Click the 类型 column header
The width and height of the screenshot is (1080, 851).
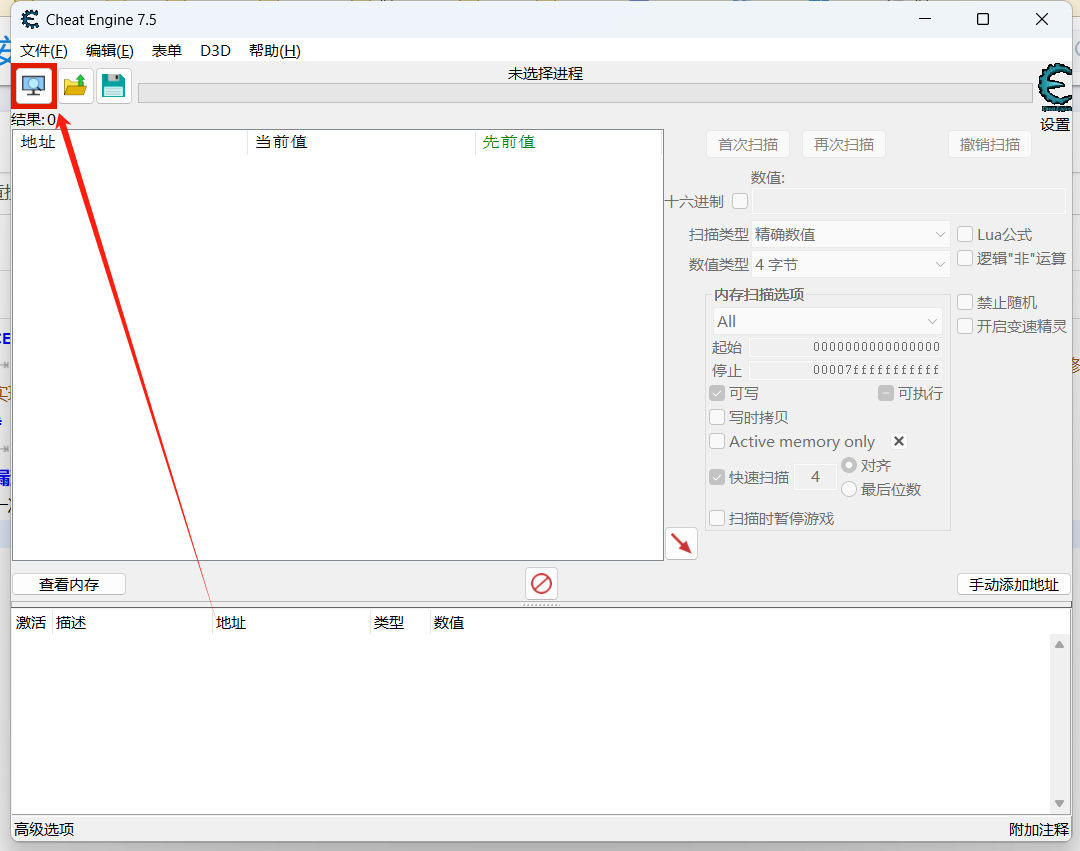pos(400,623)
